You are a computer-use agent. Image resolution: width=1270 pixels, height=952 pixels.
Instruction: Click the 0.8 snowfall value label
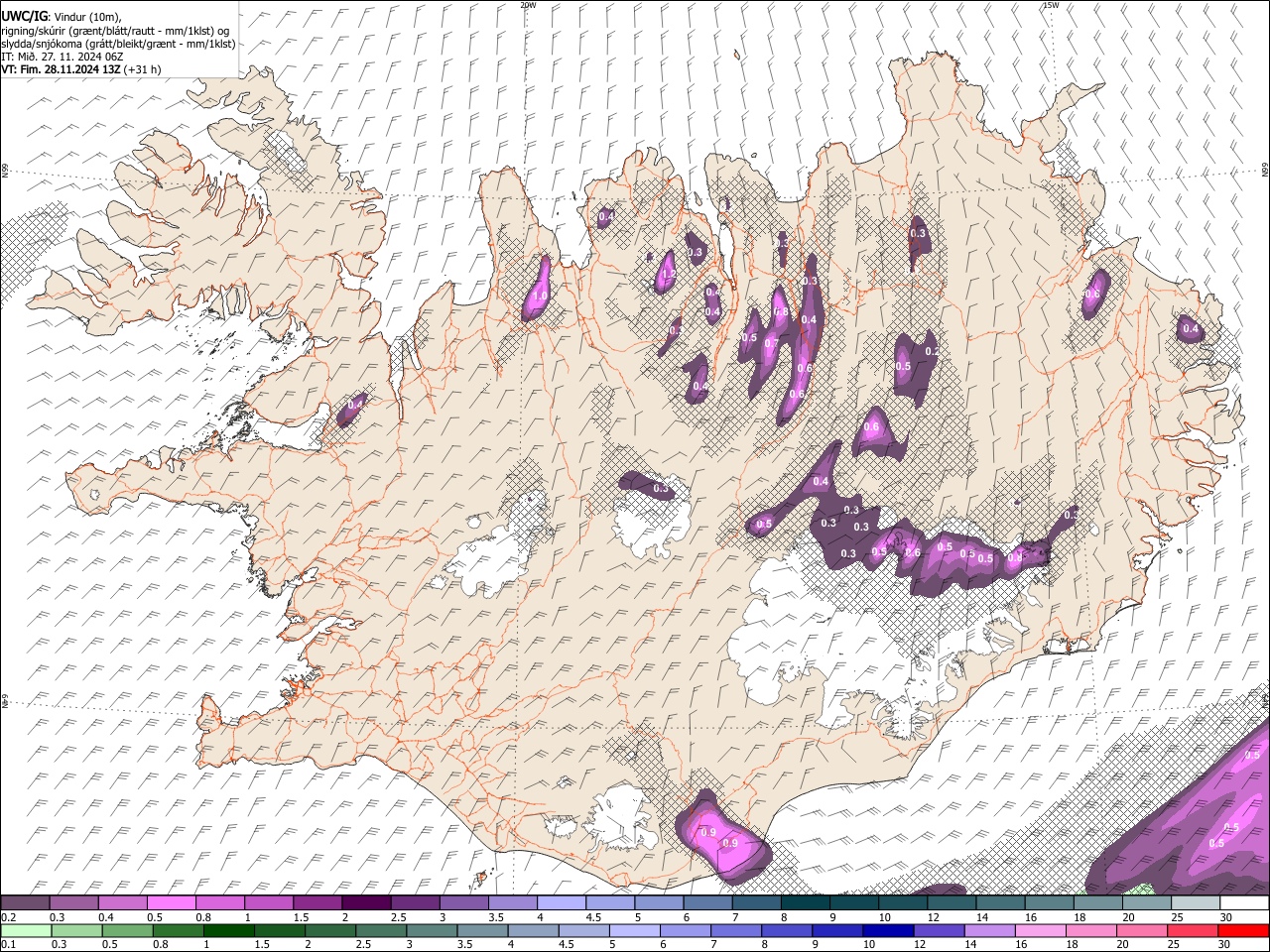click(781, 312)
